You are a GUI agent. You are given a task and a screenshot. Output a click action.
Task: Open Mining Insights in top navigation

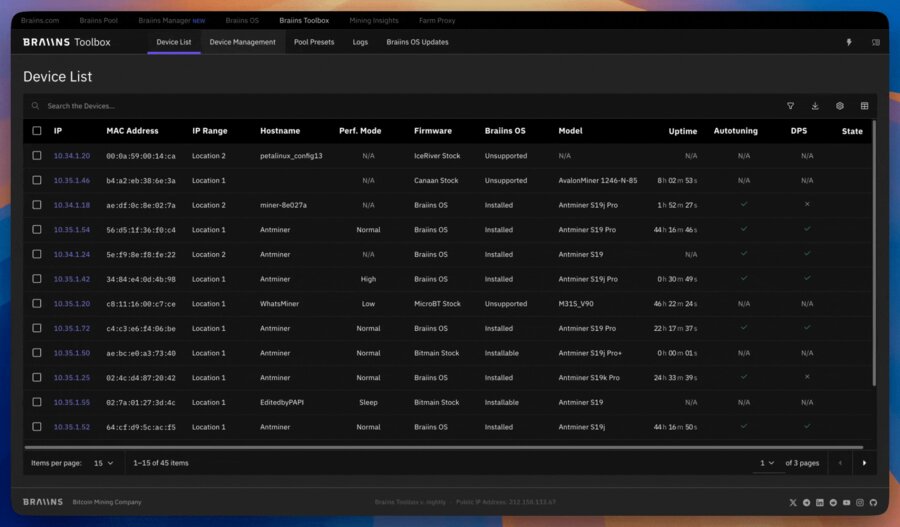point(374,21)
